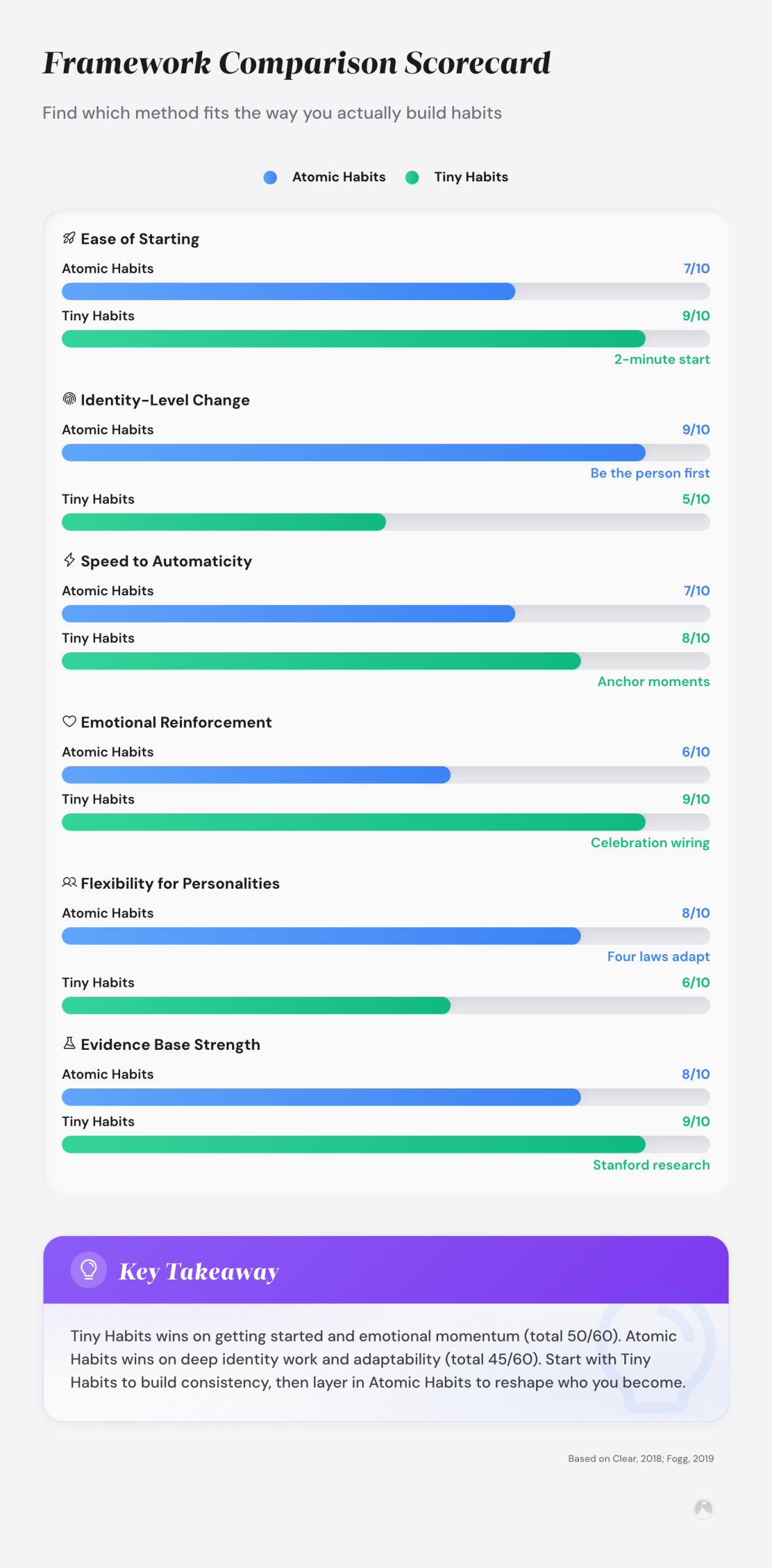Click the Tiny Habits Emotional Reinforcement bar
This screenshot has width=772, height=1568.
(354, 822)
